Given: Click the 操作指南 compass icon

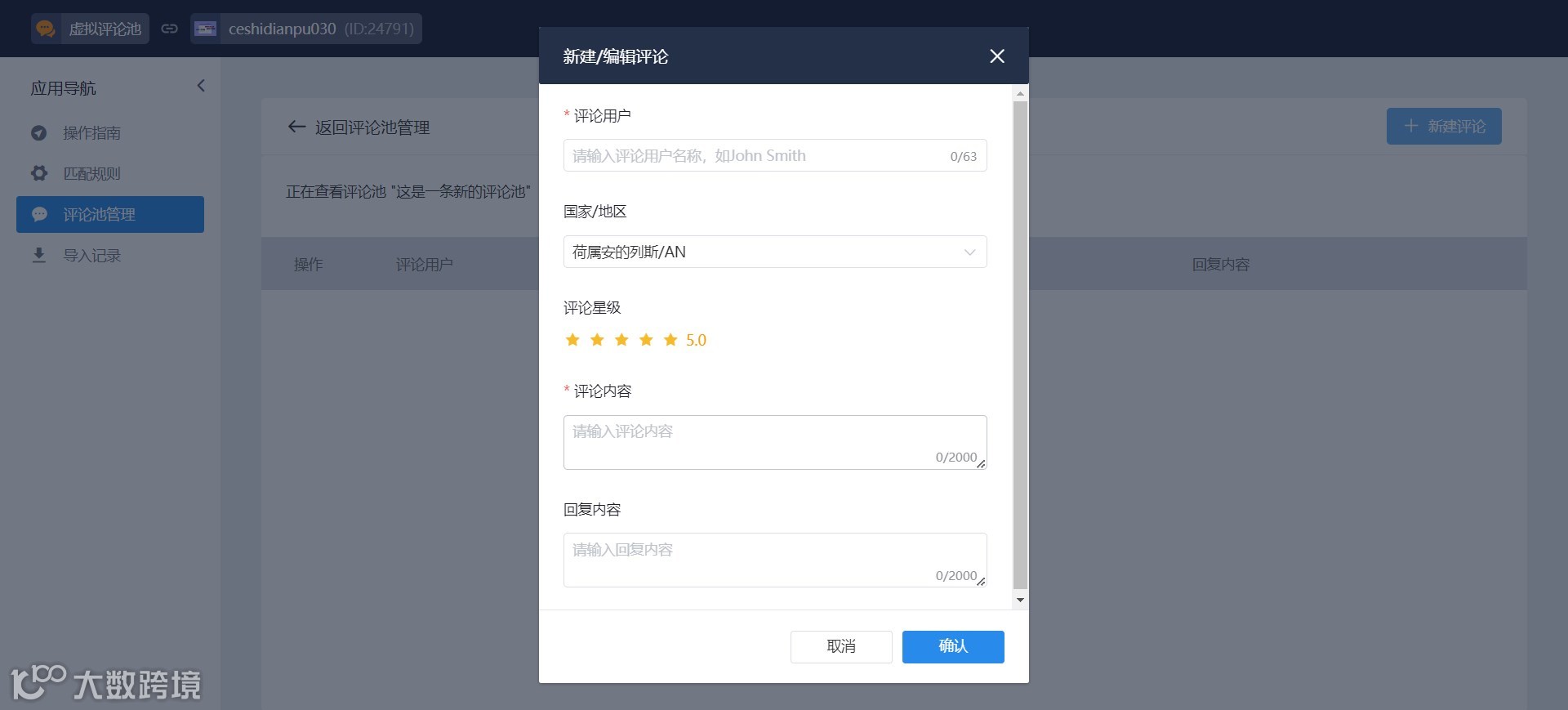Looking at the screenshot, I should 38,132.
